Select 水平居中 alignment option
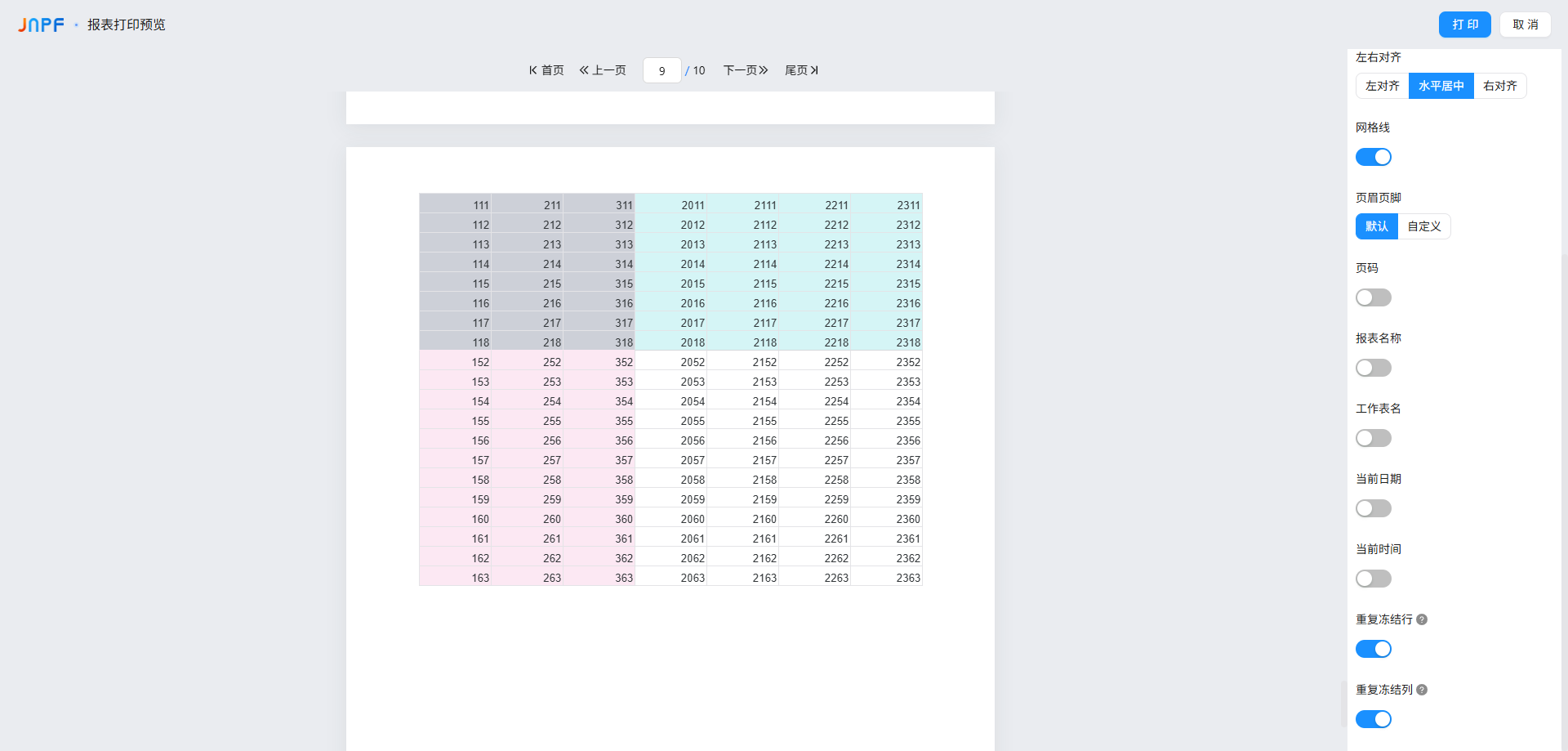1568x751 pixels. [x=1441, y=86]
